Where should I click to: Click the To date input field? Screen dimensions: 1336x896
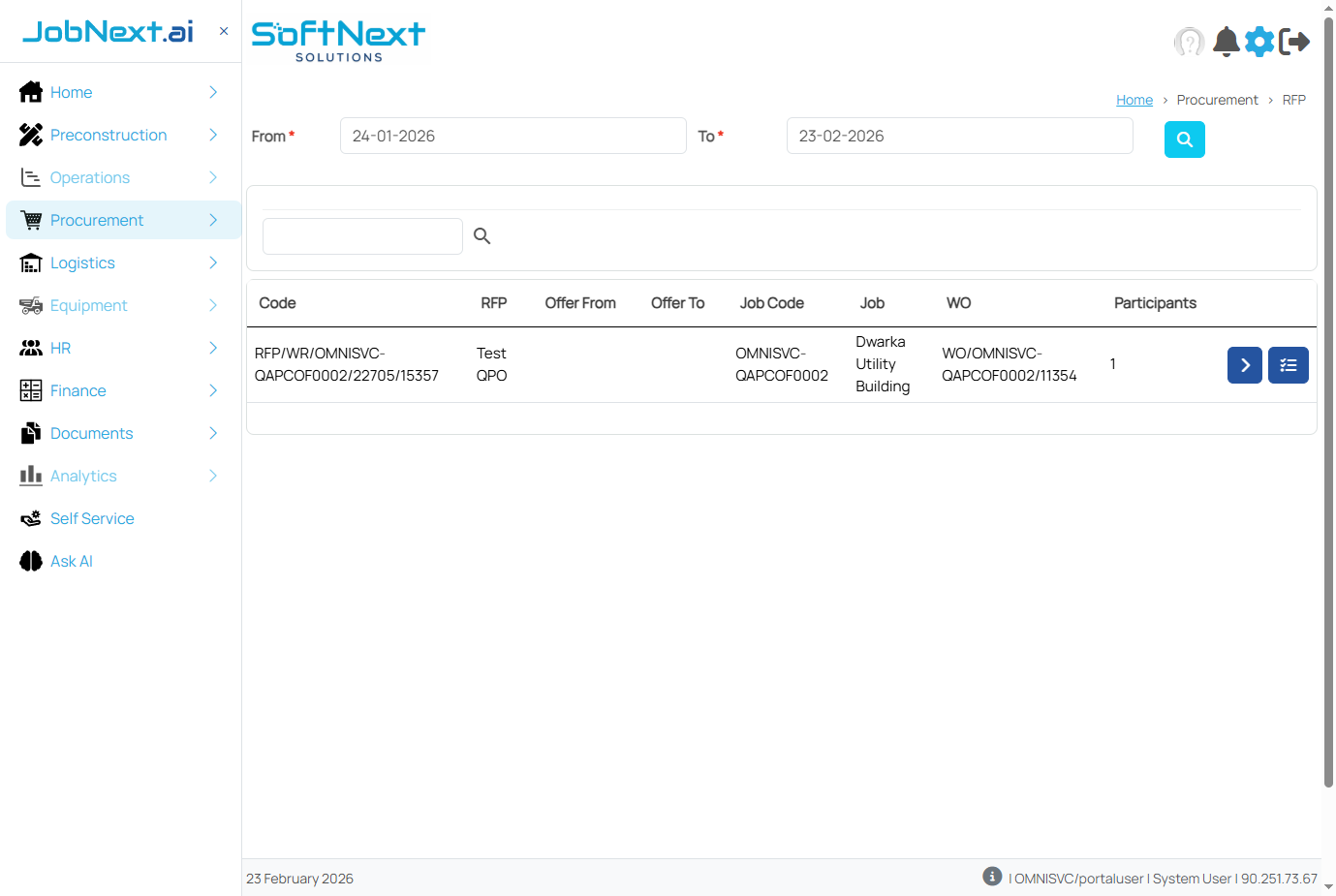[959, 136]
